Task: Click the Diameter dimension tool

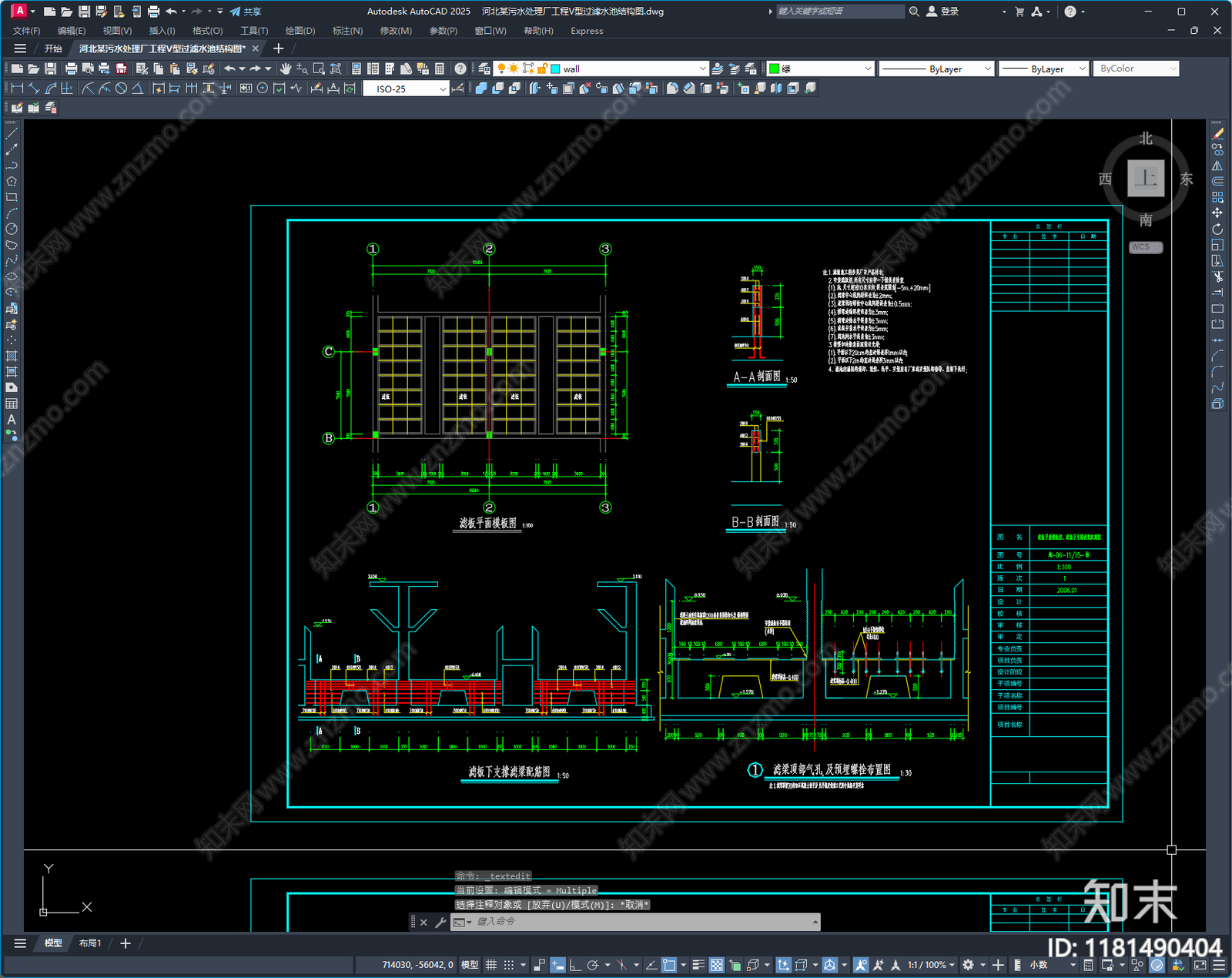Action: tap(121, 88)
